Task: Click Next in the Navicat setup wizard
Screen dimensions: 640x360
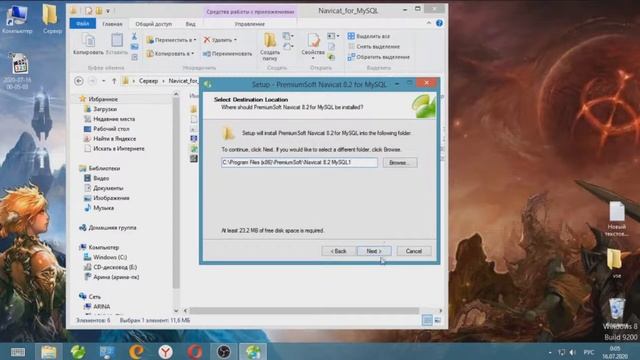Action: pyautogui.click(x=374, y=251)
